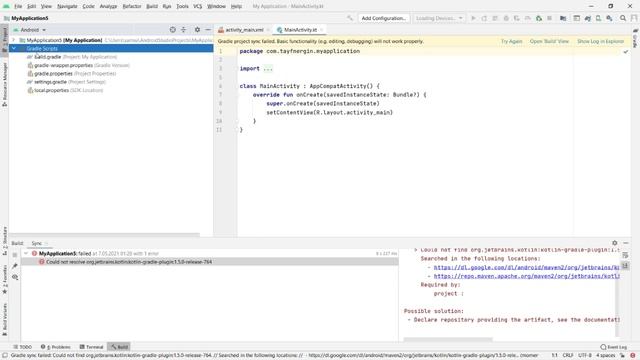Open the Refactor menu
Image resolution: width=640 pixels, height=360 pixels.
[x=131, y=6]
